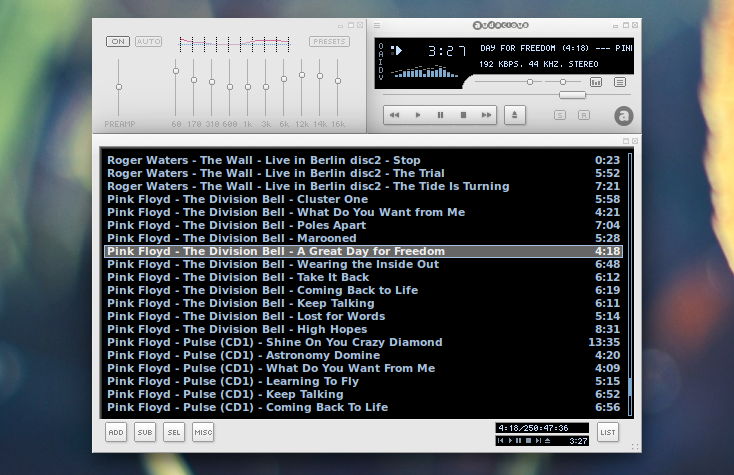Select track 'Cluster One'
Viewport: 734px width, 475px height.
click(x=363, y=199)
